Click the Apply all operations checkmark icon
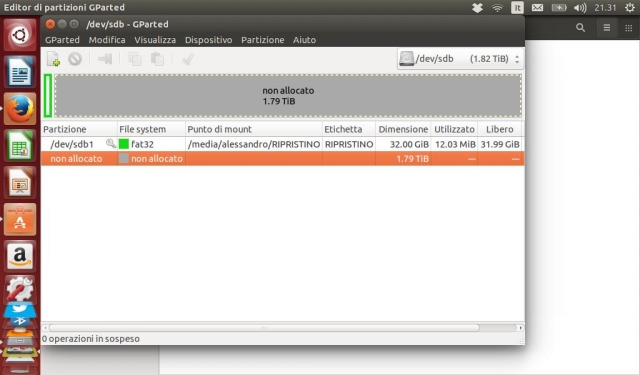This screenshot has width=640, height=375. pyautogui.click(x=188, y=59)
